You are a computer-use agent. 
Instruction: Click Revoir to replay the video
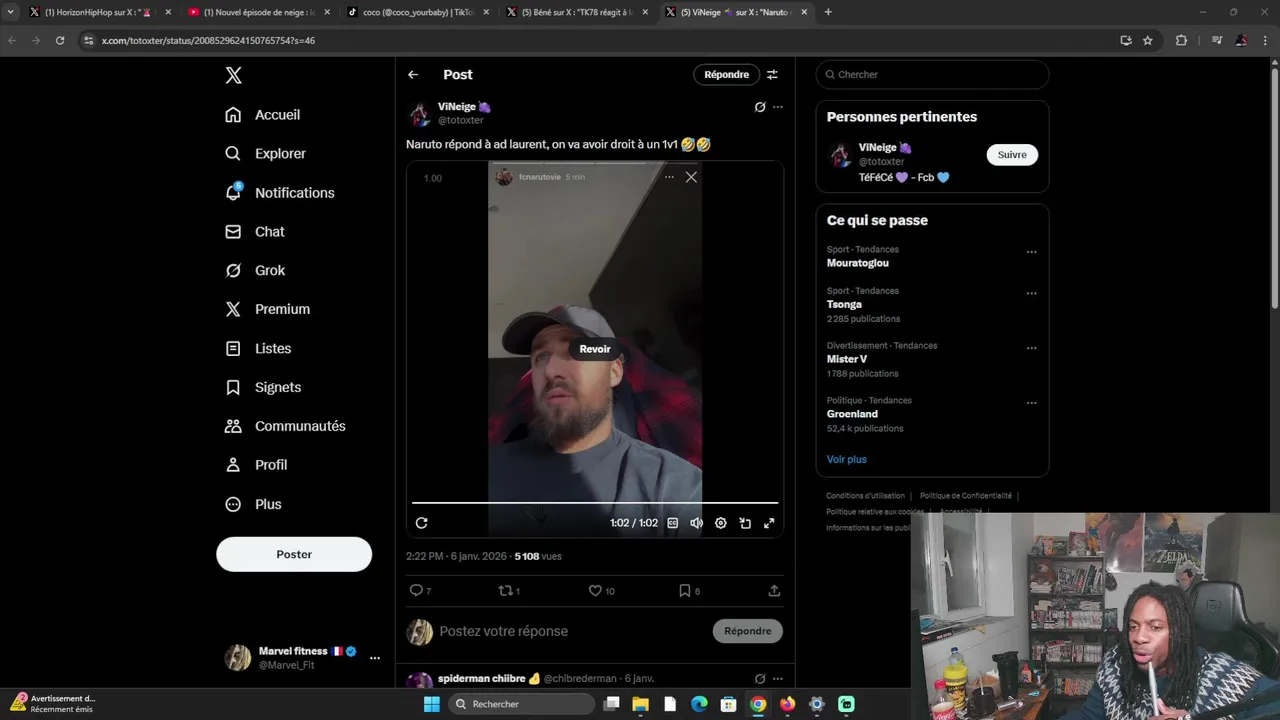pos(595,349)
